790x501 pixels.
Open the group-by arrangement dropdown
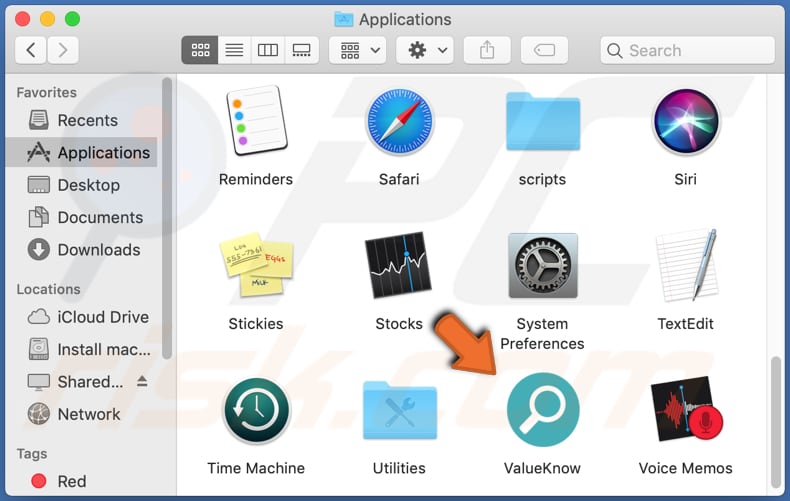(x=358, y=50)
